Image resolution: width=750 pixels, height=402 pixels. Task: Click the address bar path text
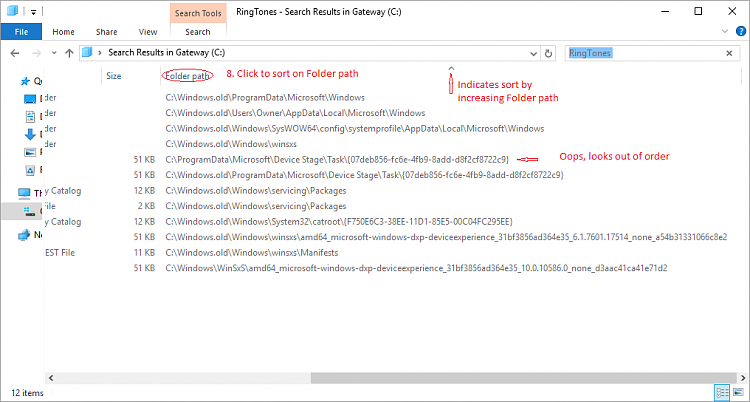(x=166, y=53)
